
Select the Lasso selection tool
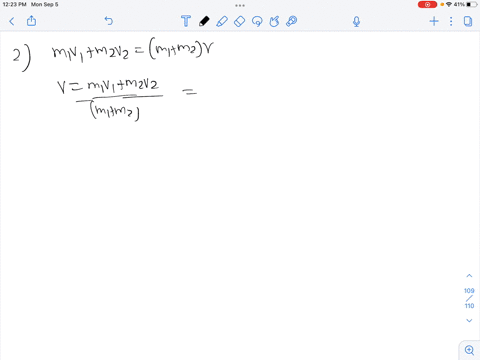tap(257, 21)
